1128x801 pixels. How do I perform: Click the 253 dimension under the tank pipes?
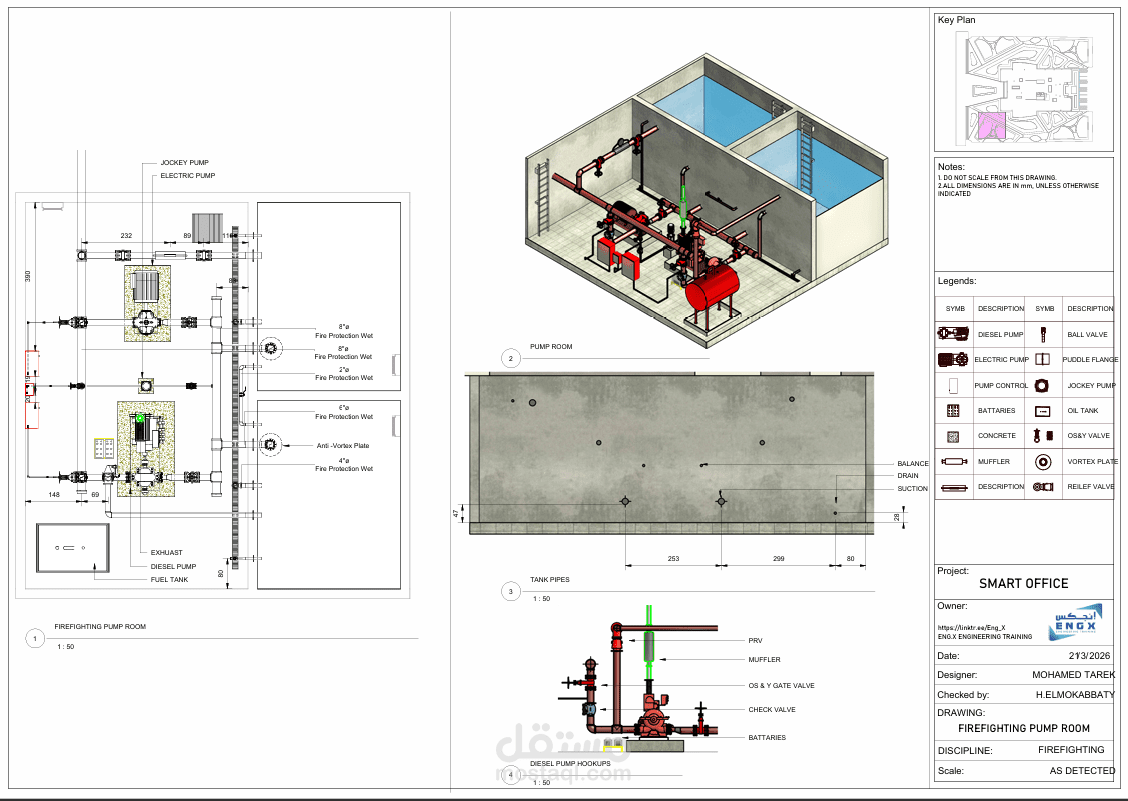coord(673,558)
